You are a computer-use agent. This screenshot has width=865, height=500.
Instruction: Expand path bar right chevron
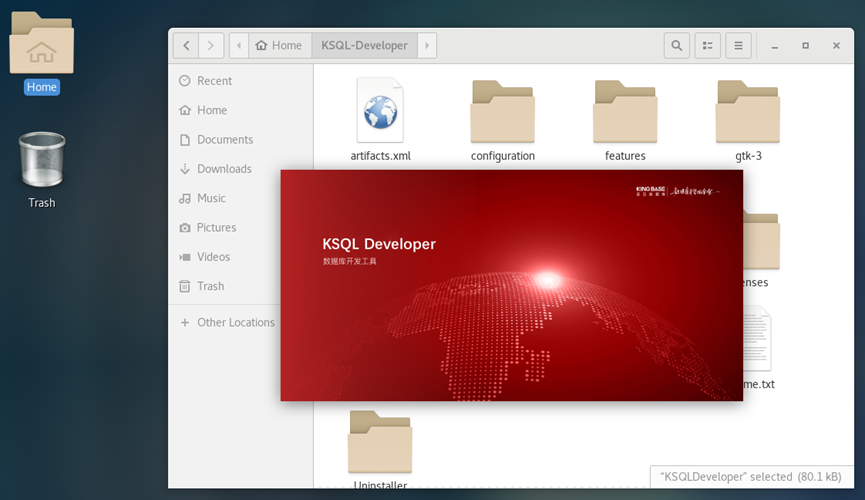coord(428,45)
